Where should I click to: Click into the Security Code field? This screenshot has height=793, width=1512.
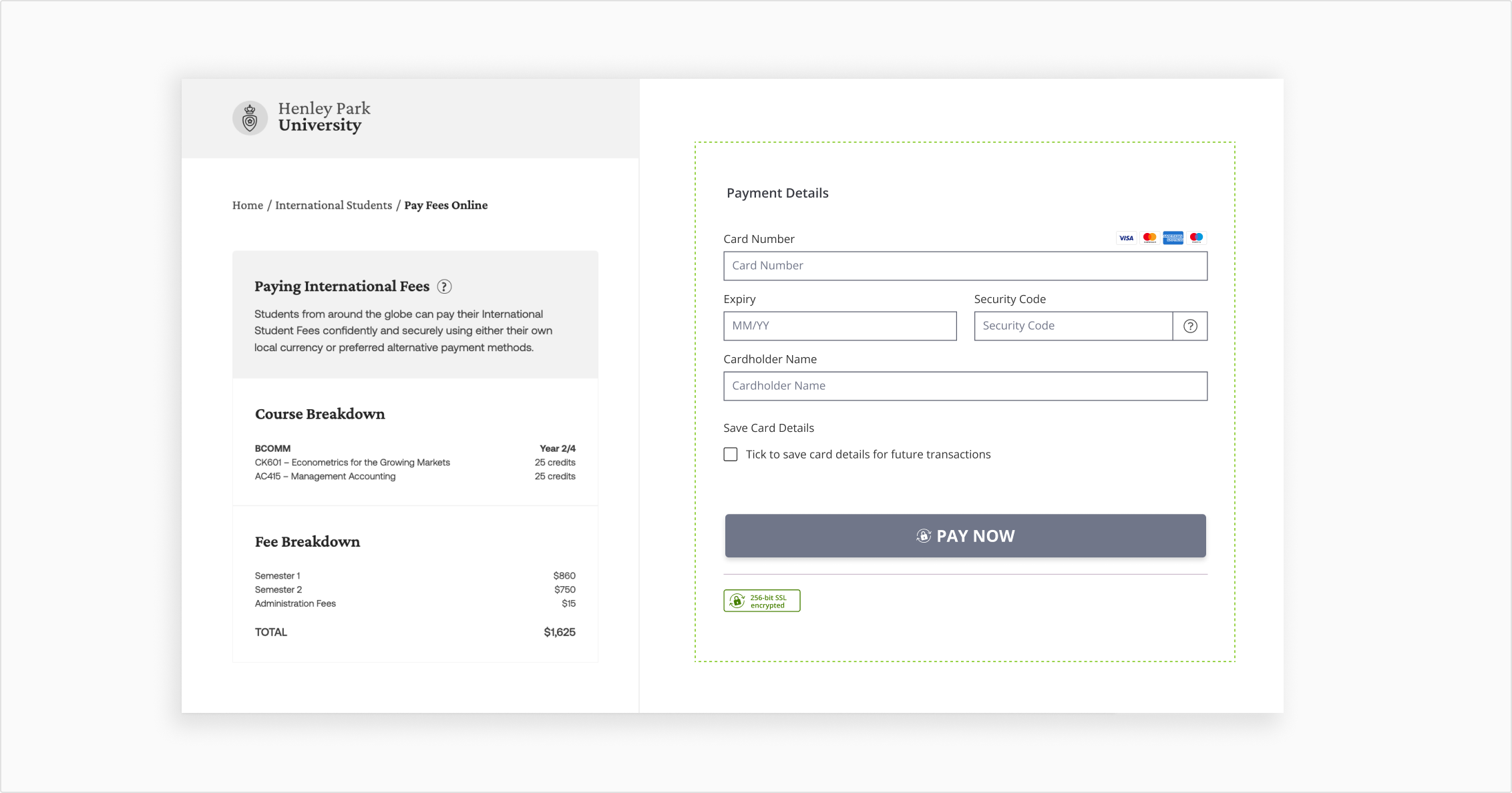pos(1073,326)
